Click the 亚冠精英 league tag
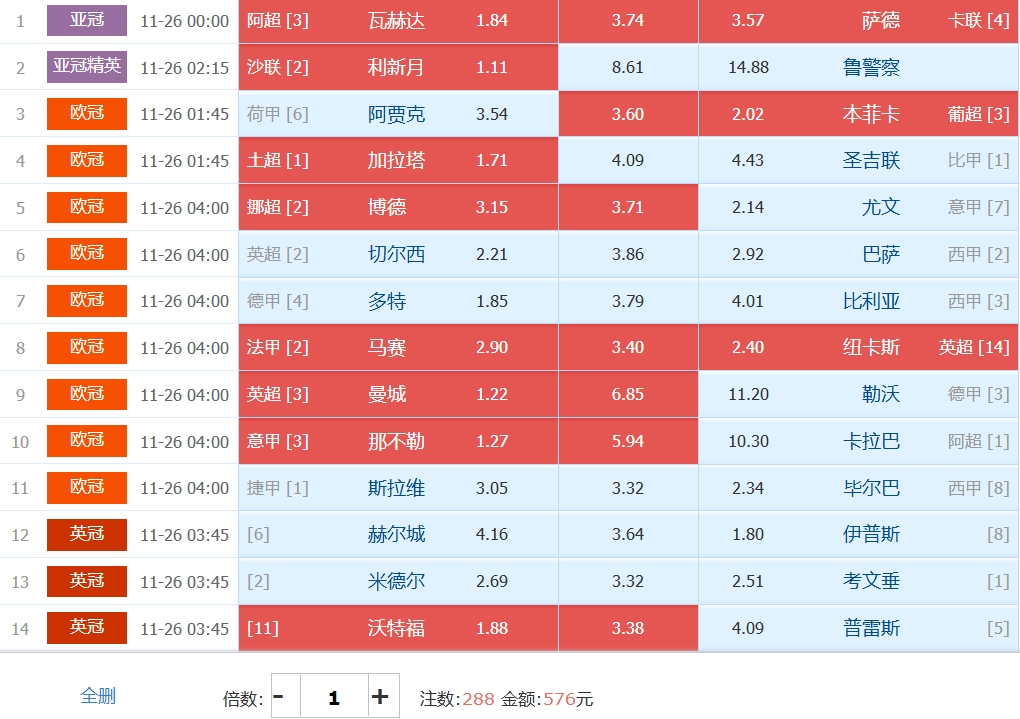Screen dimensions: 1020x719 coord(87,67)
